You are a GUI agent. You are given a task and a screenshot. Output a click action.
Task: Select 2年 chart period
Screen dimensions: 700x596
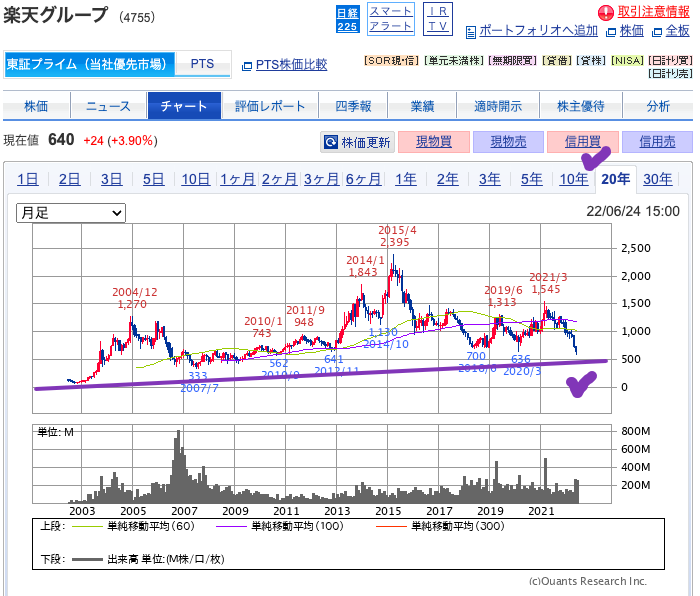pos(448,179)
